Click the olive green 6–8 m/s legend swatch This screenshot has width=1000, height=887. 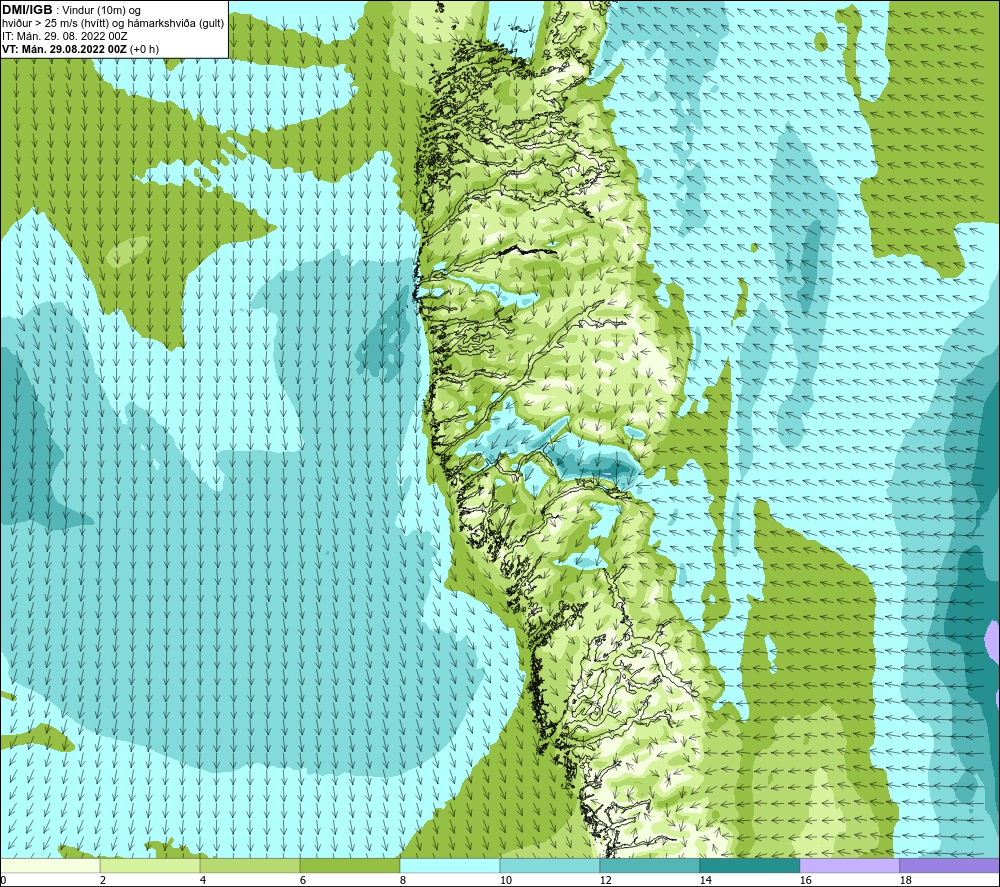(349, 865)
